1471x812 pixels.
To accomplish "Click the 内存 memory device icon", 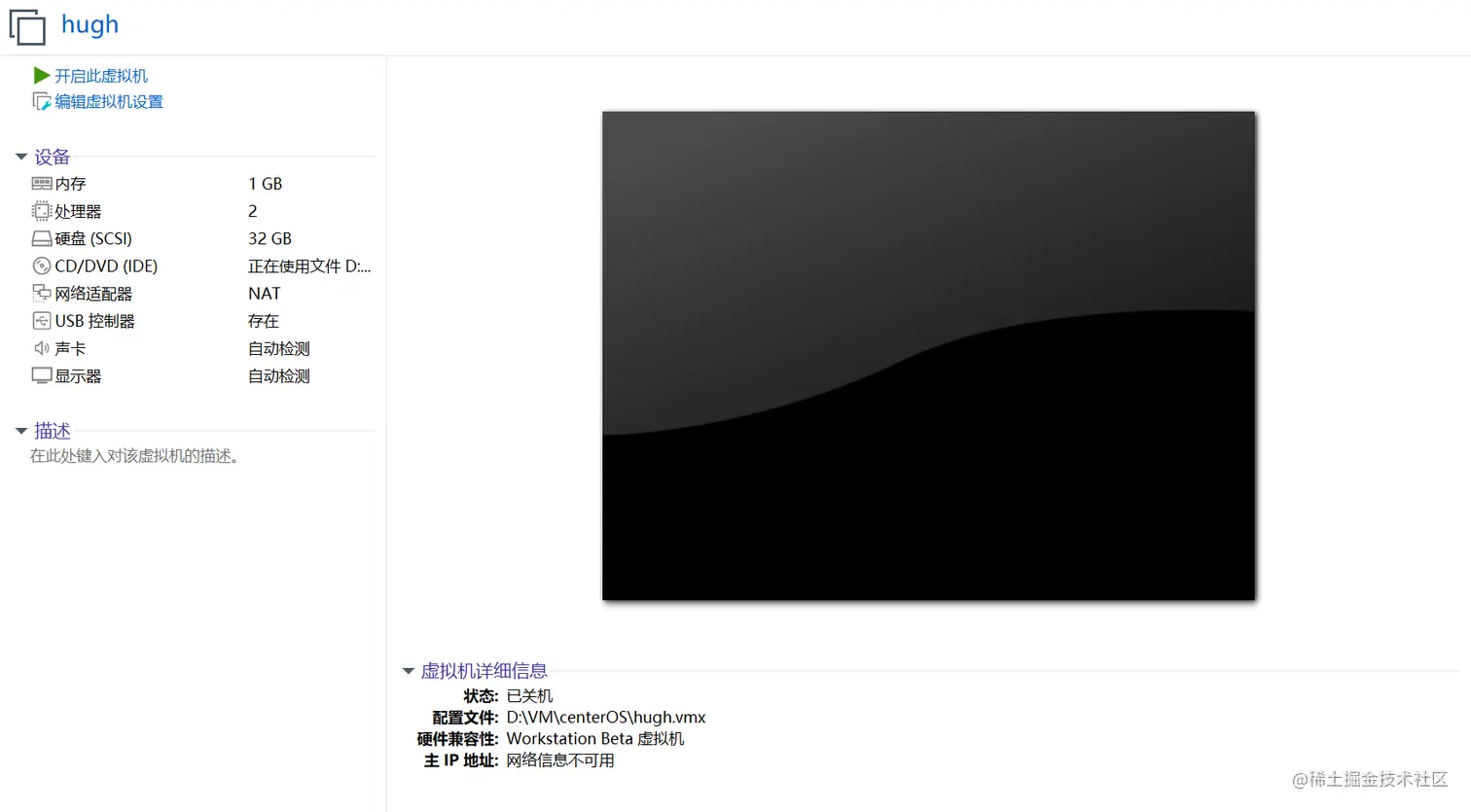I will 41,183.
